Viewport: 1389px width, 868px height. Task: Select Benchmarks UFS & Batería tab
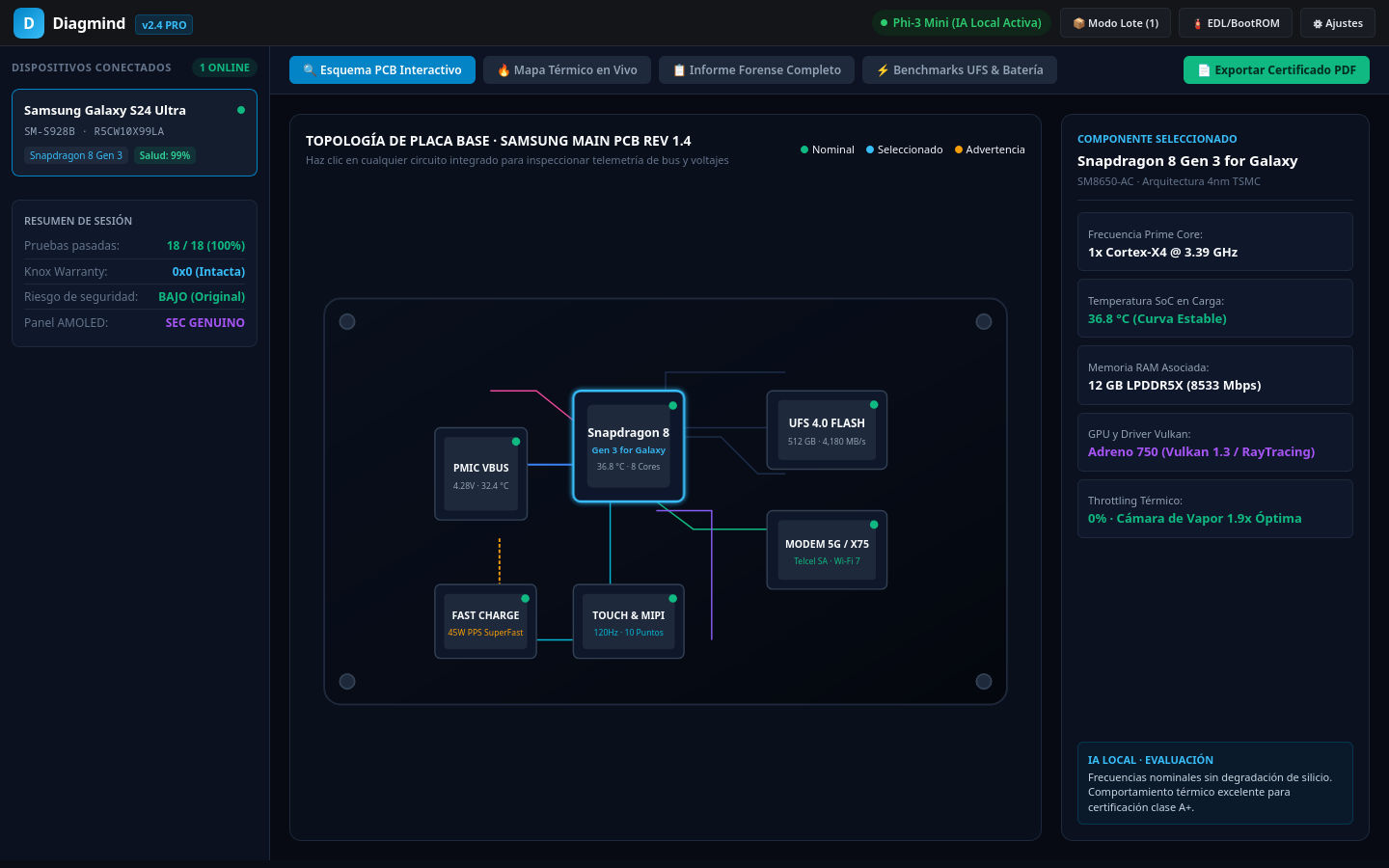[x=960, y=70]
